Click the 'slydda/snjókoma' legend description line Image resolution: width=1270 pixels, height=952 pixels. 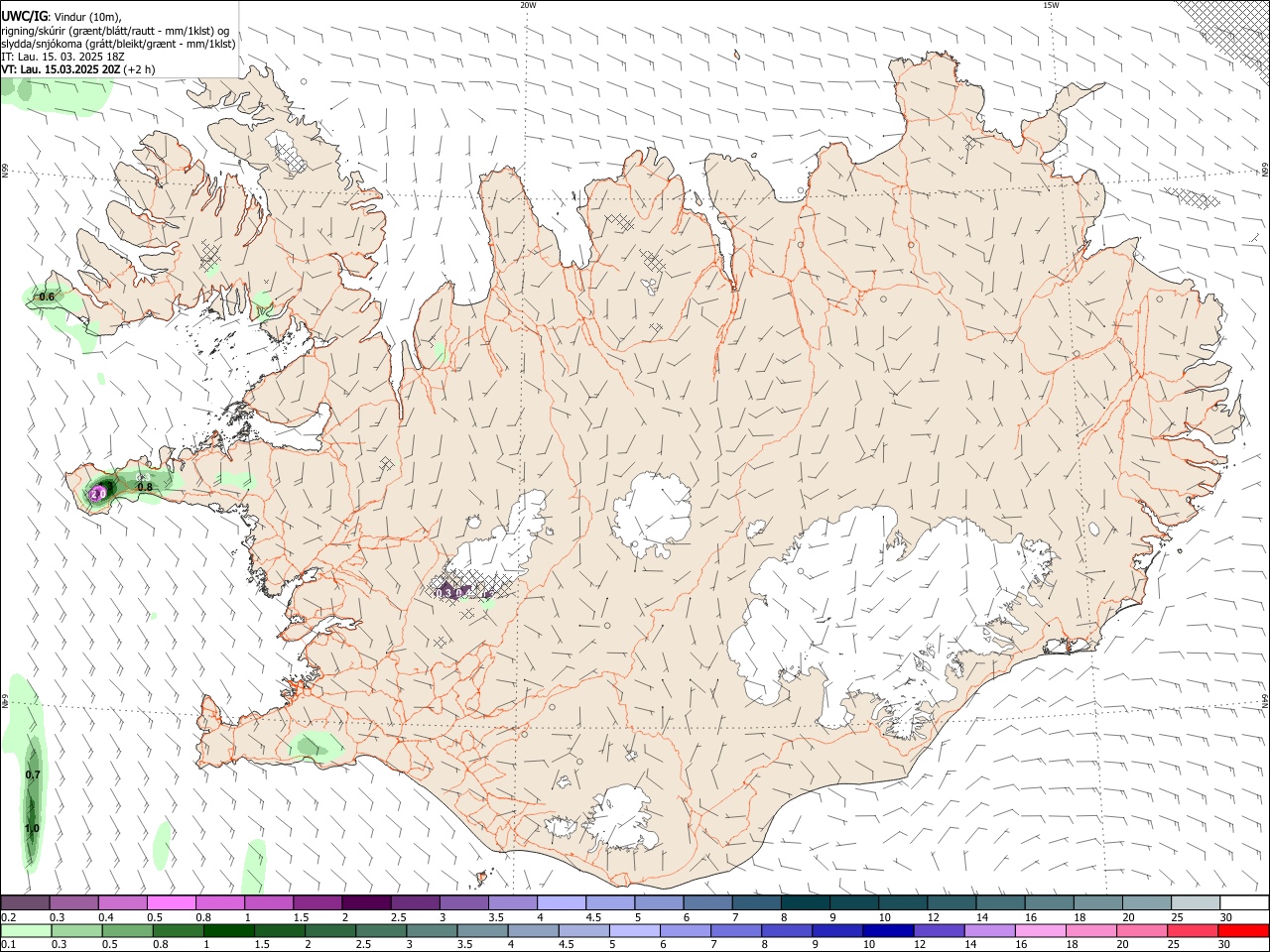118,44
